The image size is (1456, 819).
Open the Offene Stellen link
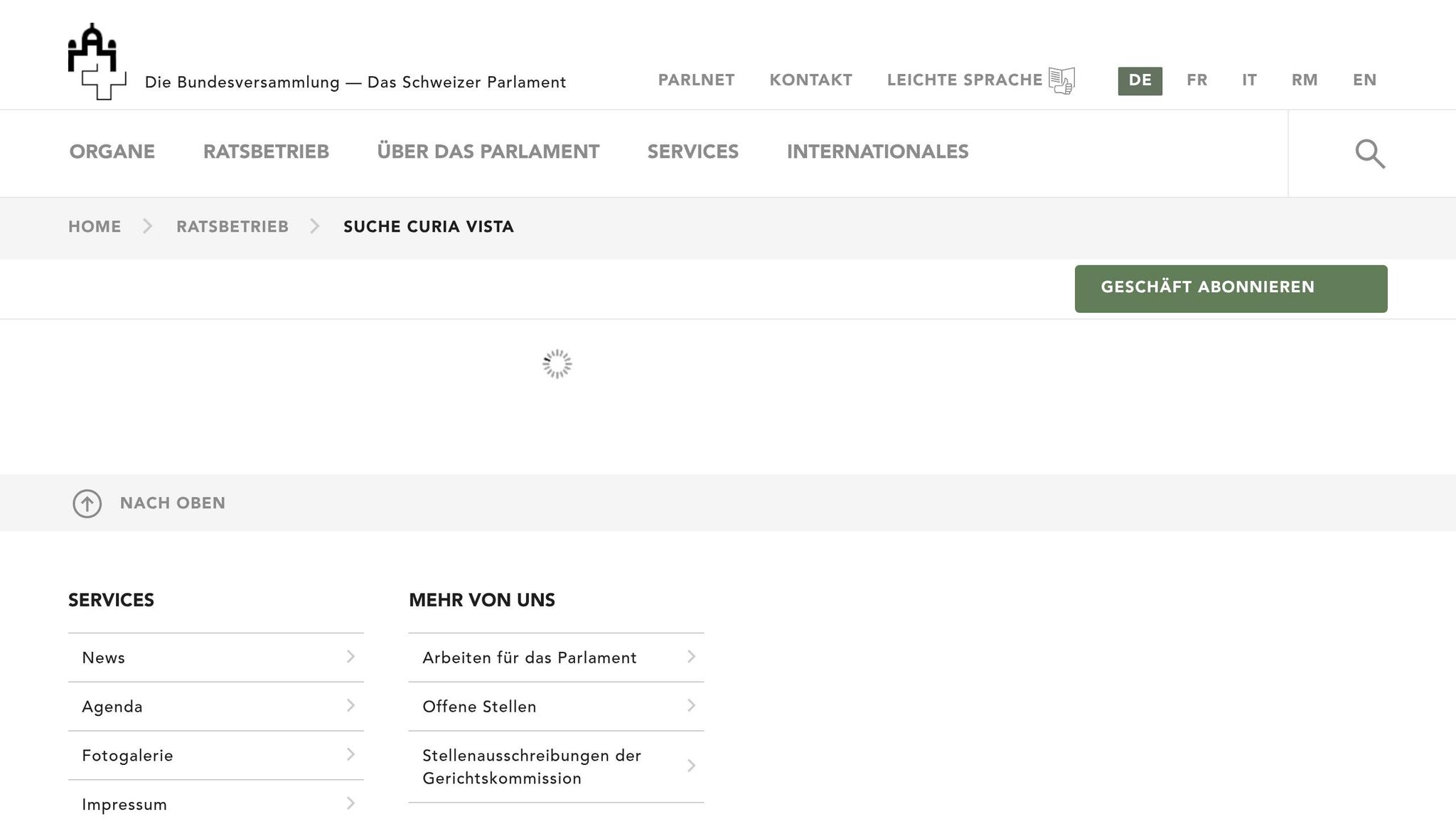pyautogui.click(x=479, y=707)
